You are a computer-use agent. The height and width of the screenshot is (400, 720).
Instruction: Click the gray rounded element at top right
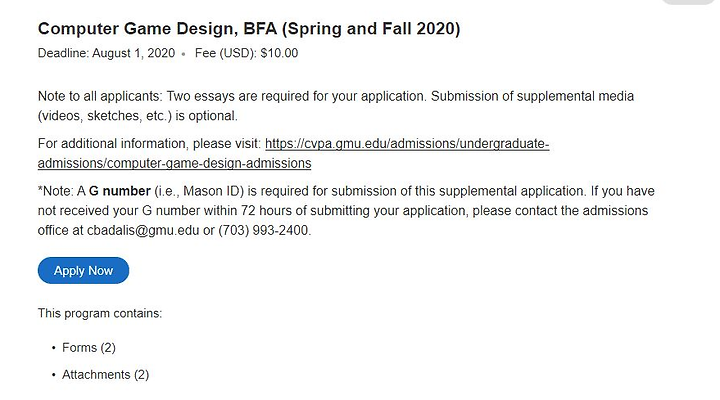688,2
